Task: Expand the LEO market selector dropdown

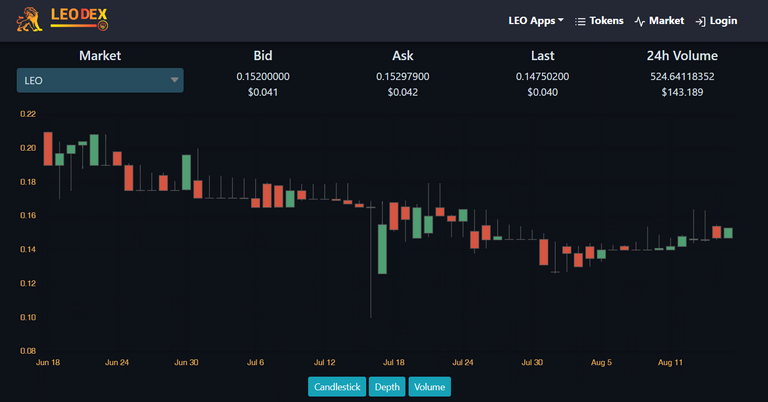Action: click(x=100, y=80)
